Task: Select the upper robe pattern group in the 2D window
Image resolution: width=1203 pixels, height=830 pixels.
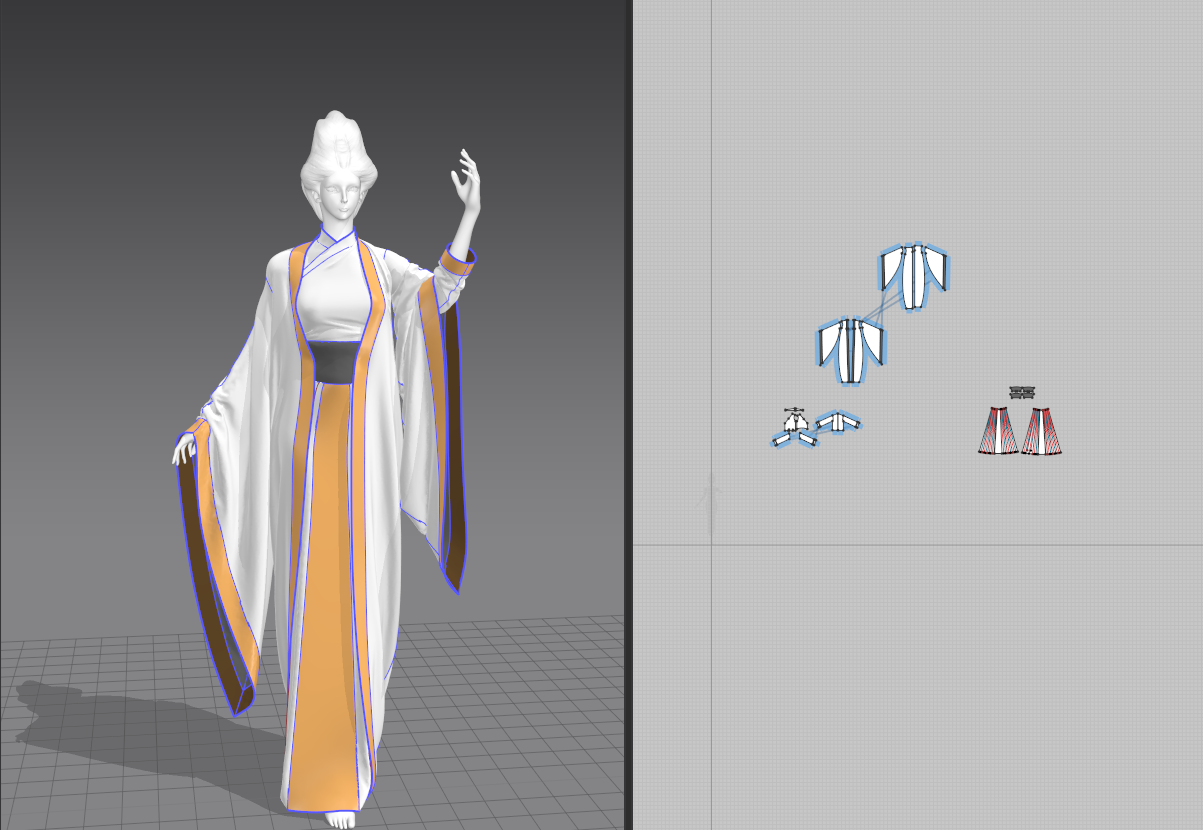Action: 914,276
